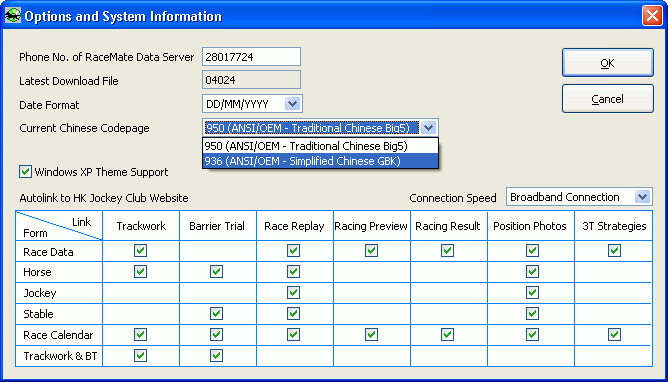This screenshot has height=382, width=668.
Task: Uncheck Race Data Trackwork link checkbox
Action: (x=141, y=250)
